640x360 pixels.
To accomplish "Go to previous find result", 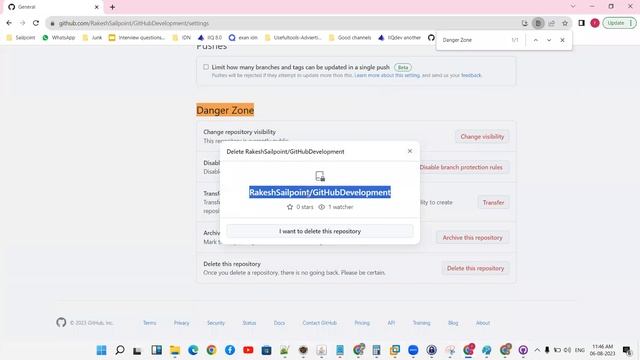I will point(536,40).
